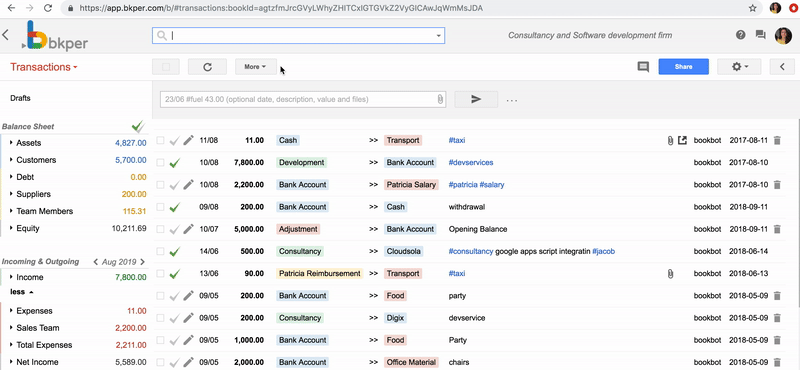Toggle the select-all checkbox in toolbar
The image size is (800, 370).
[166, 67]
